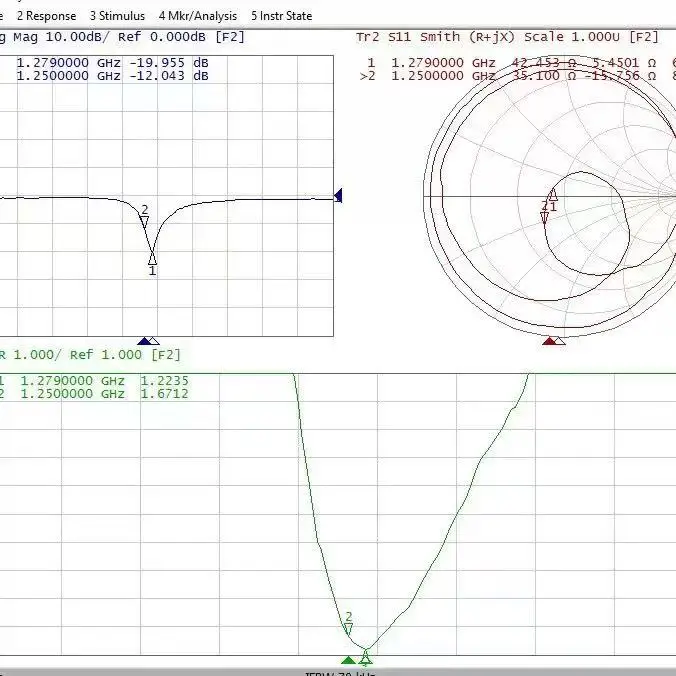Click the -12.043 dB marker readout
Viewport: 676px width, 676px height.
coord(169,76)
